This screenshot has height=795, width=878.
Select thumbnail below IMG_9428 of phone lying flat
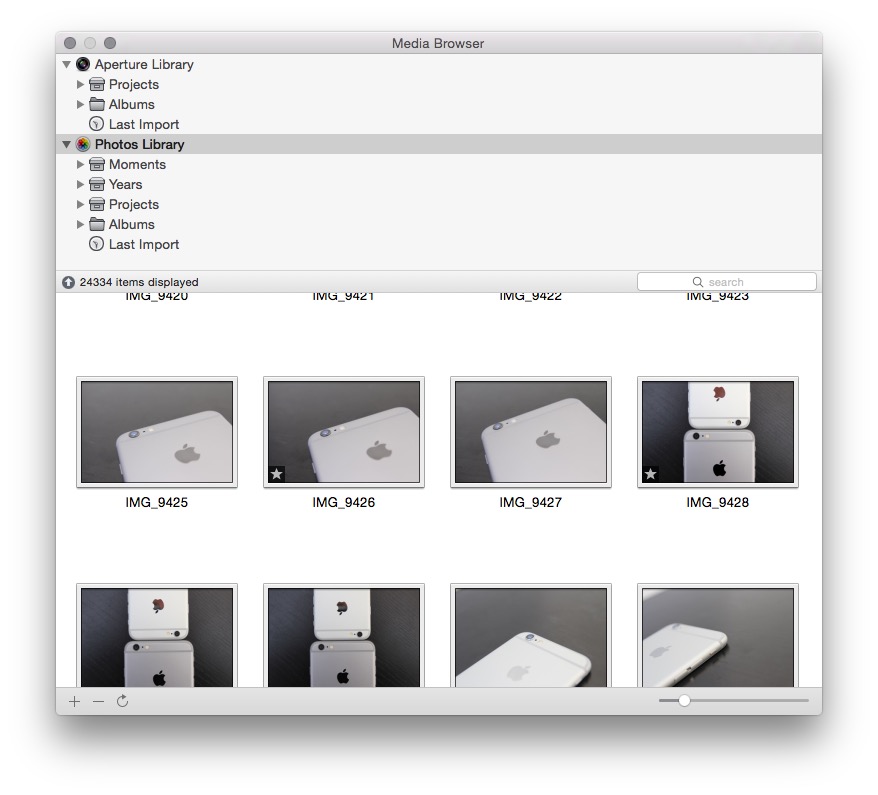point(718,636)
